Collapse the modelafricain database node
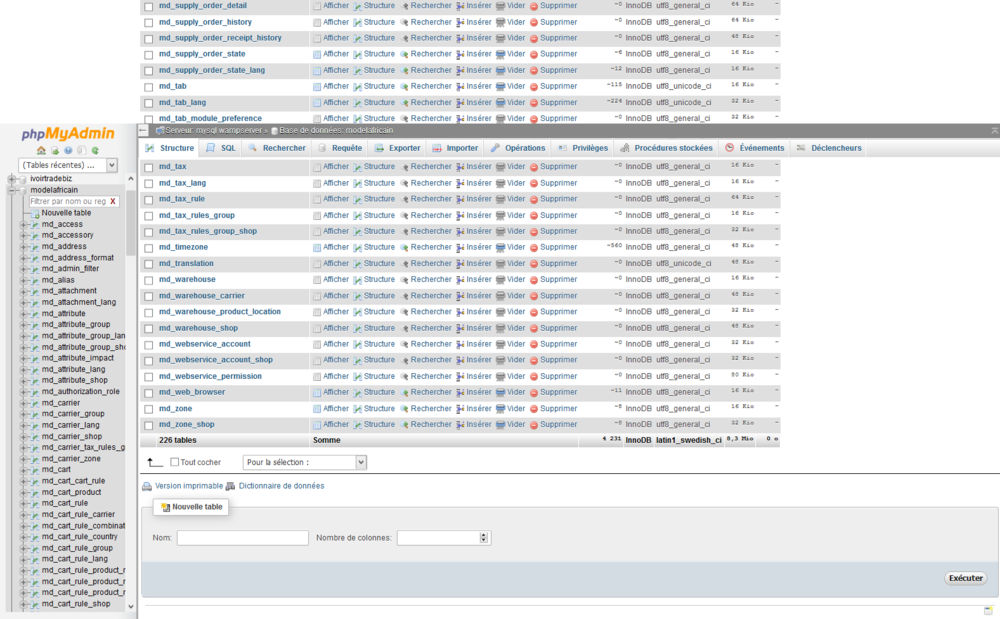Image resolution: width=1000 pixels, height=619 pixels. (x=11, y=189)
